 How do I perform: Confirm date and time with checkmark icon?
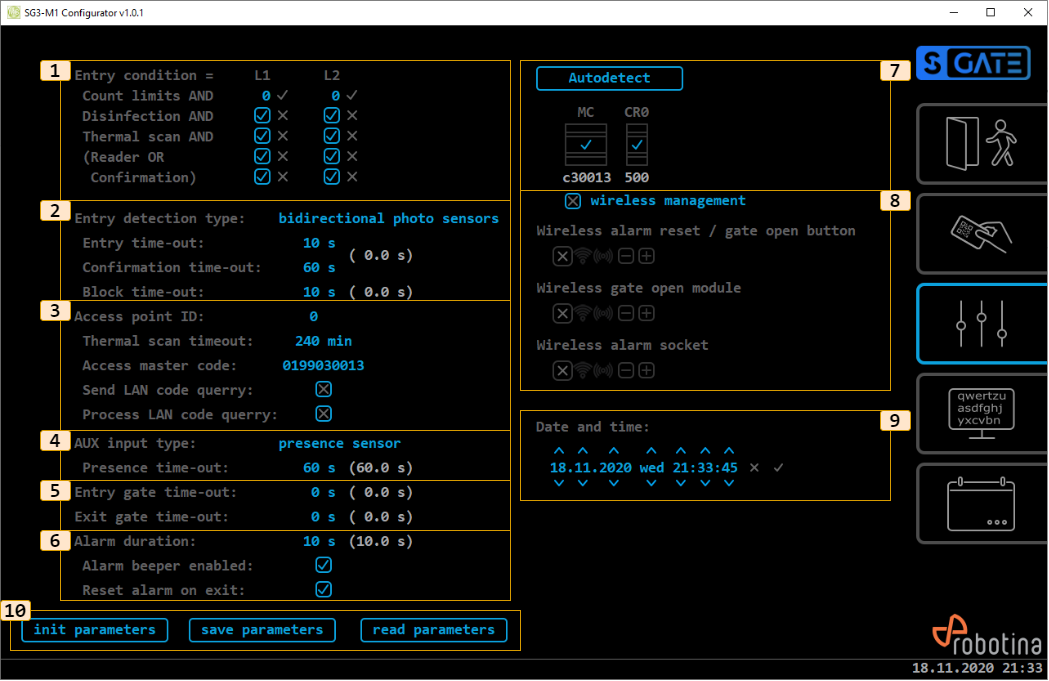778,467
